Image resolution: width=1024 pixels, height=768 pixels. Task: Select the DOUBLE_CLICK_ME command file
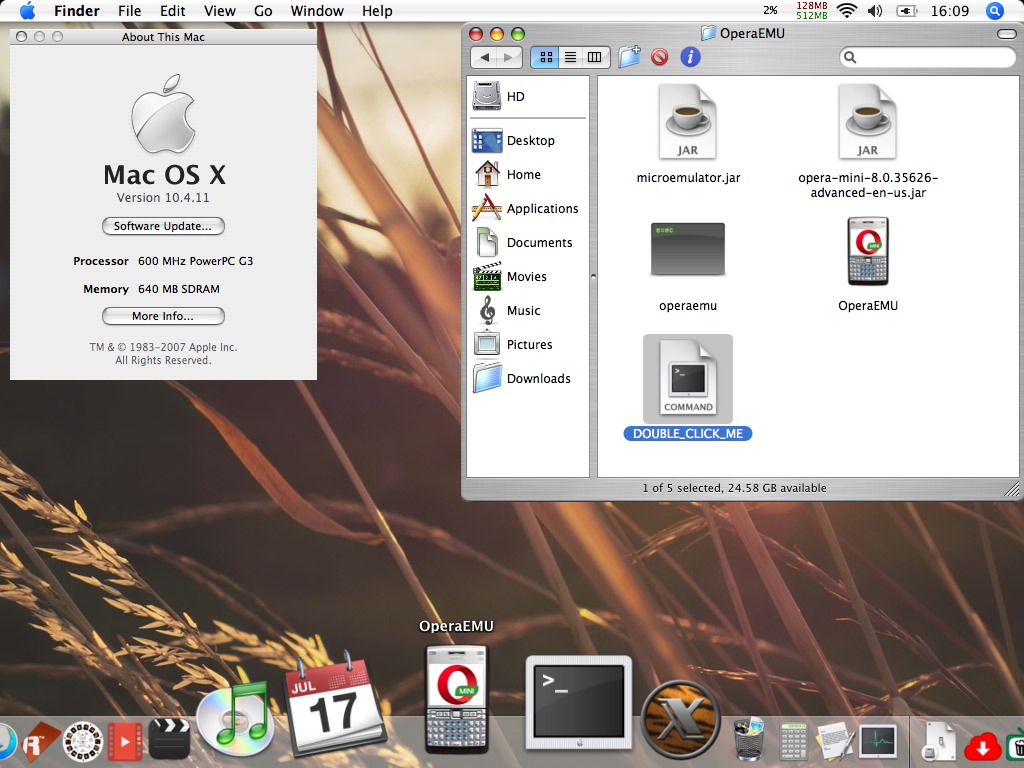click(688, 379)
